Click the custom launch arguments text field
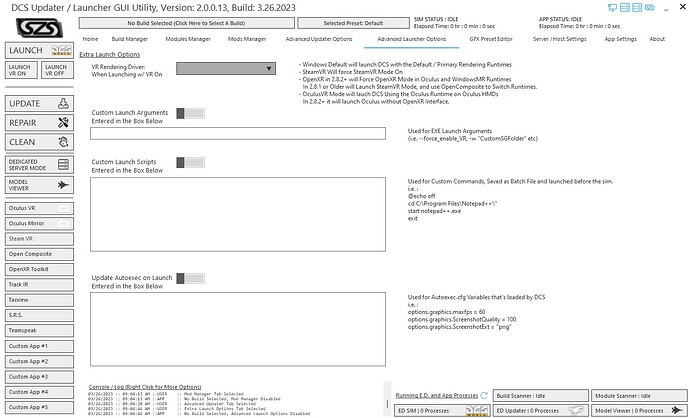This screenshot has height=418, width=690. [238, 134]
